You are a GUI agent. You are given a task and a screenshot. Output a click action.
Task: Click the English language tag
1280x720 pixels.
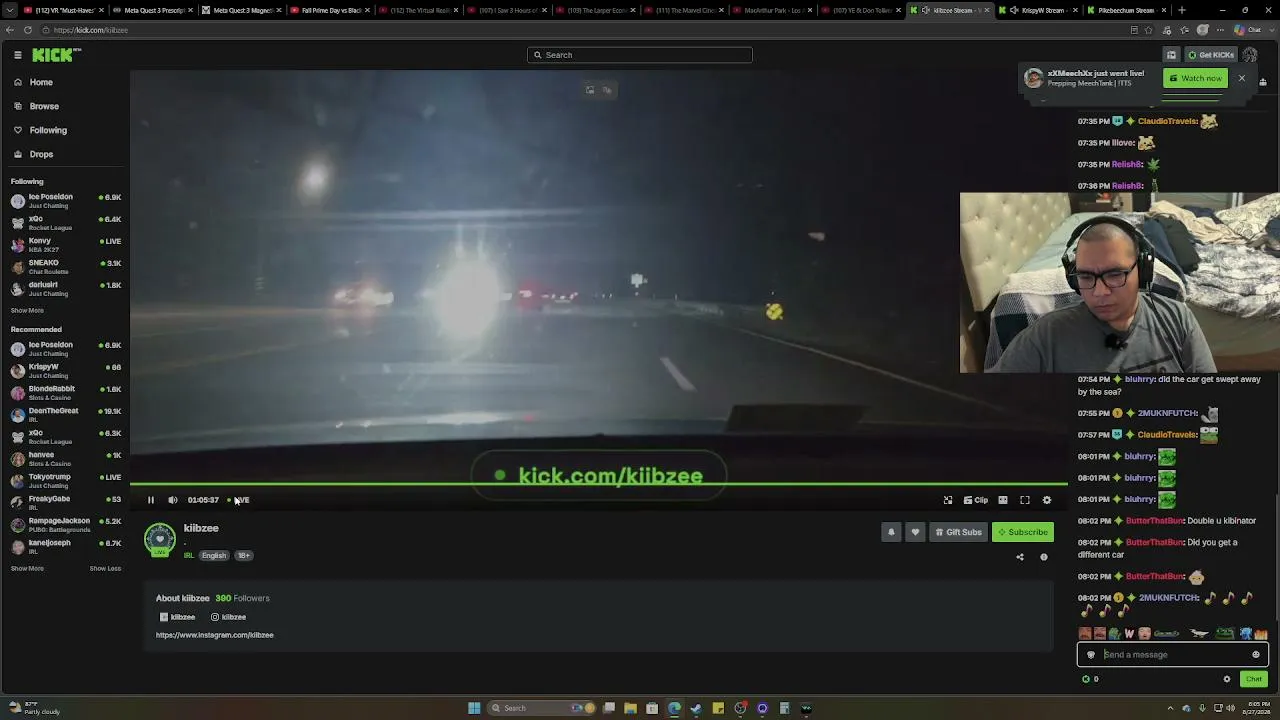pyautogui.click(x=214, y=555)
